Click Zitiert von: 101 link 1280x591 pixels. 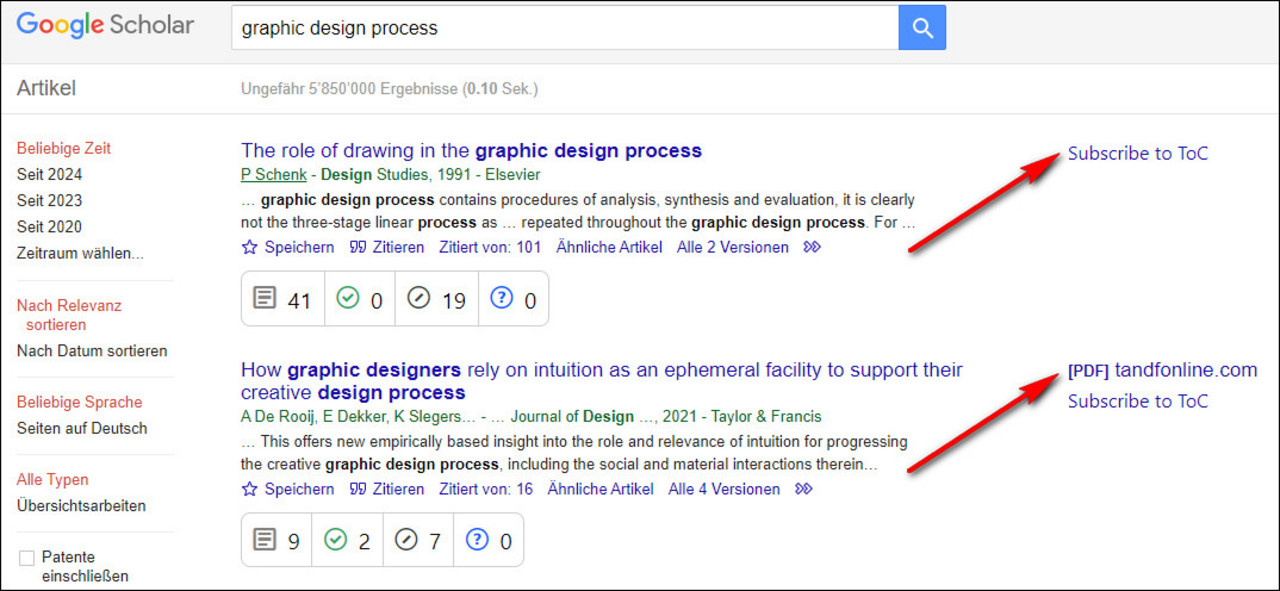487,247
